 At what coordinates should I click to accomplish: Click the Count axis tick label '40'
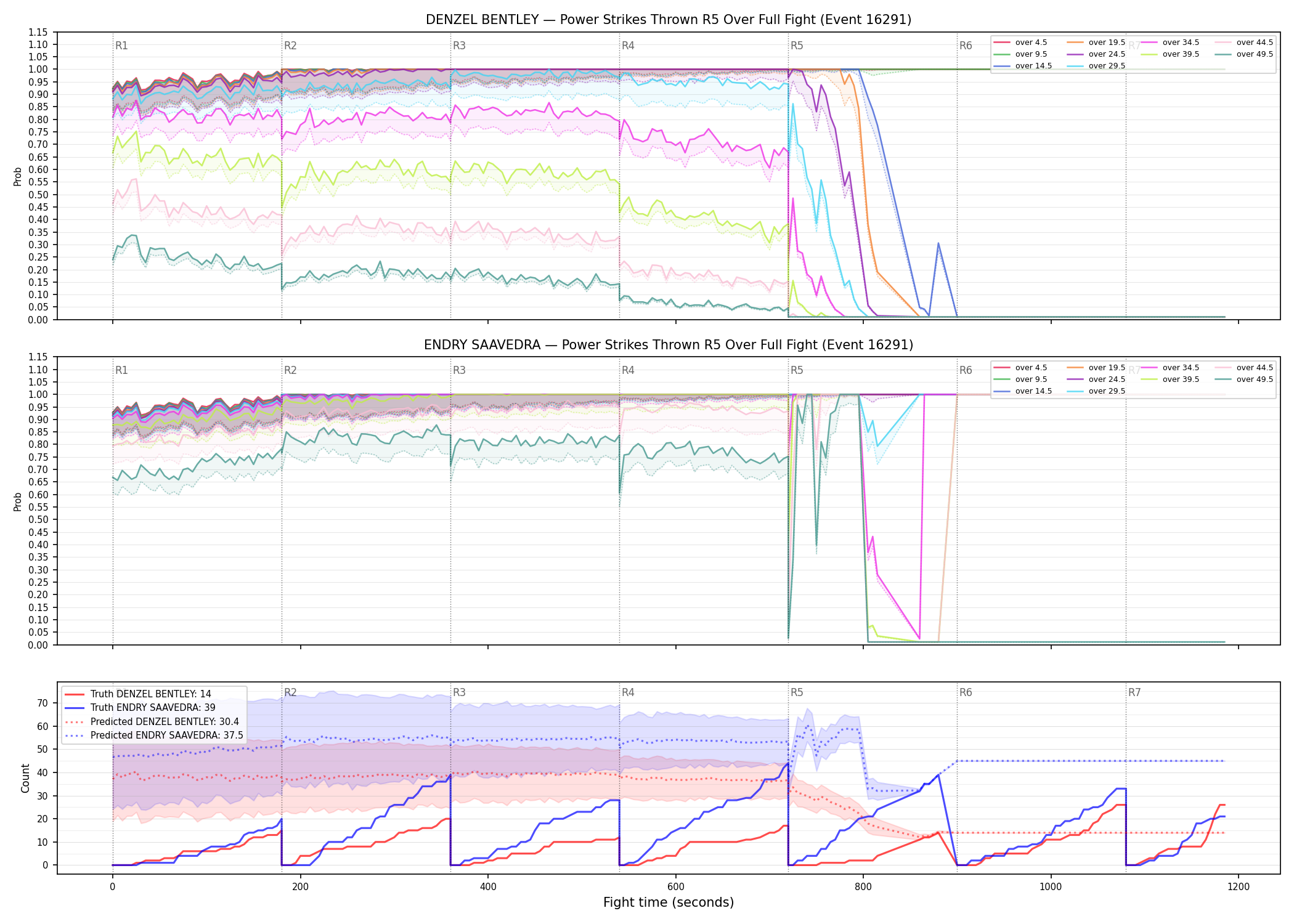pos(43,772)
